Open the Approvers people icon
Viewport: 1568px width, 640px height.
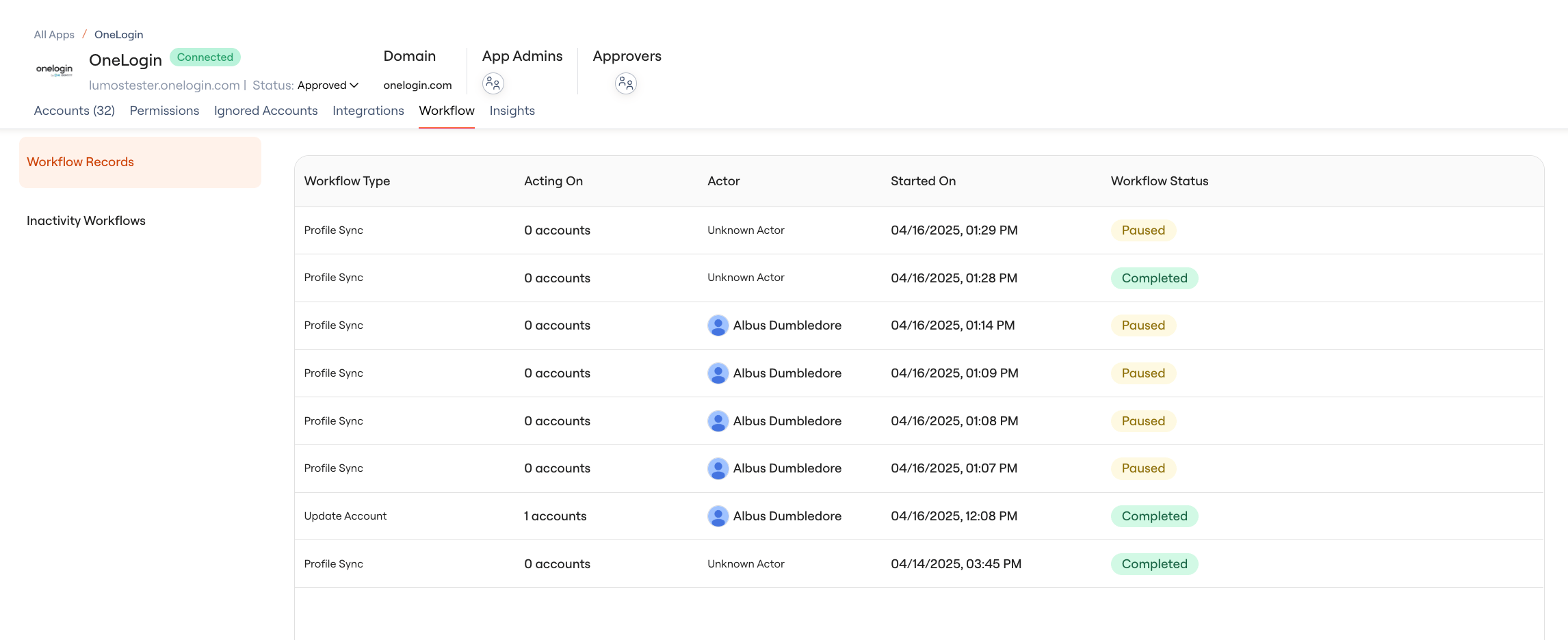(x=626, y=83)
